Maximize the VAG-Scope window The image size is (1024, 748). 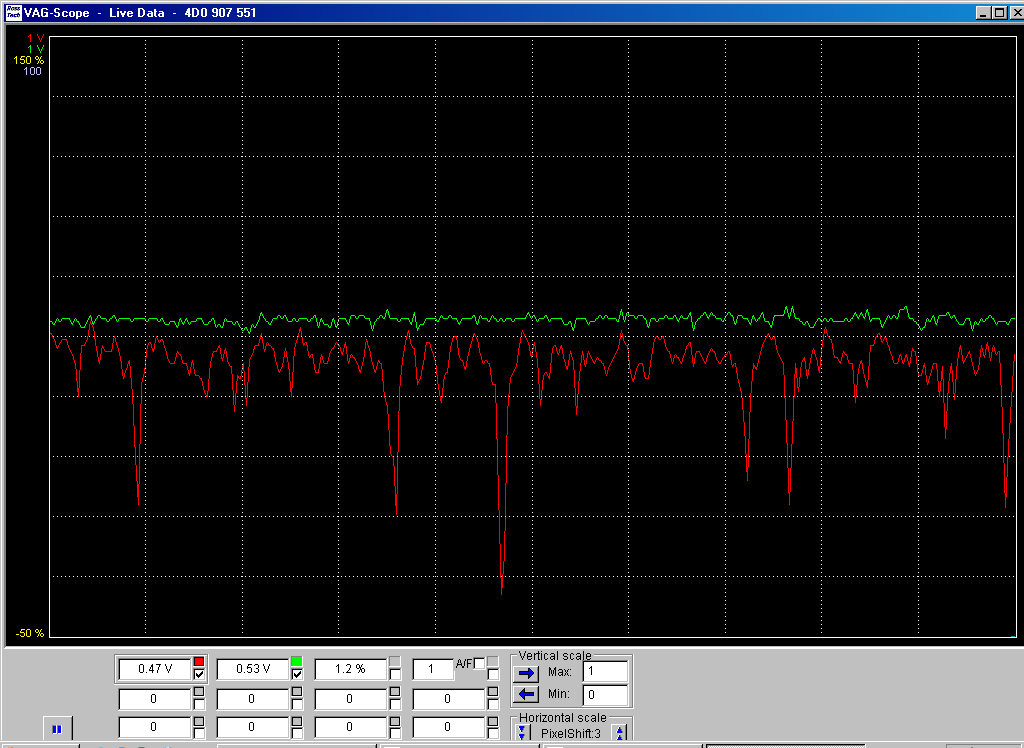pyautogui.click(x=998, y=12)
